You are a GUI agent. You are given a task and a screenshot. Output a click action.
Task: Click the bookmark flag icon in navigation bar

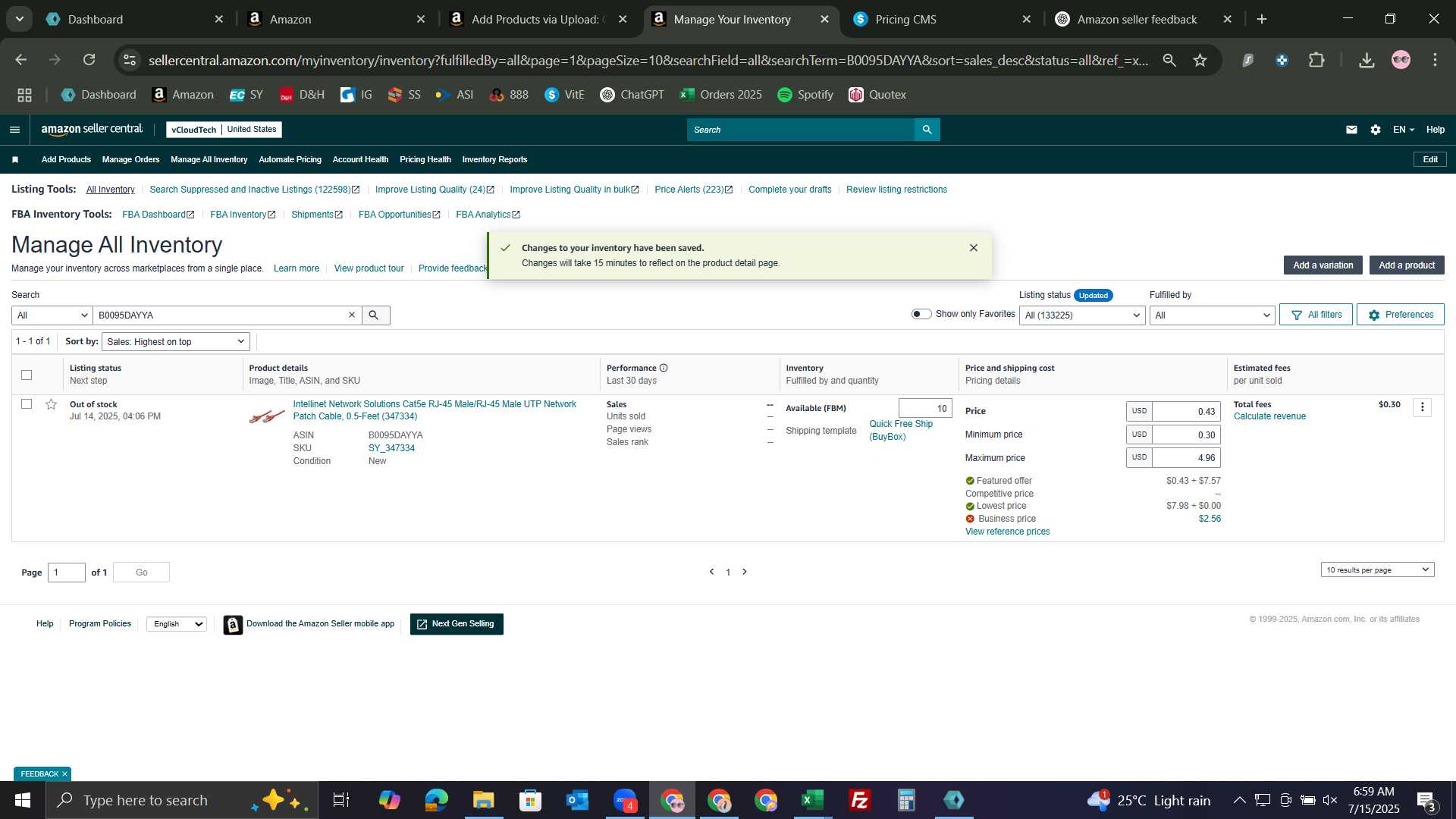click(x=15, y=159)
